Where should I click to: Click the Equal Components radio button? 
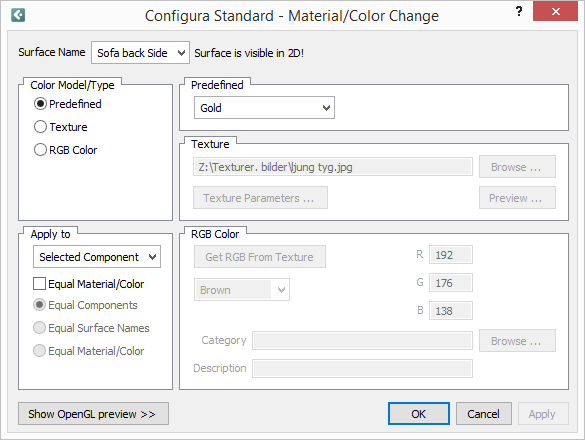40,305
